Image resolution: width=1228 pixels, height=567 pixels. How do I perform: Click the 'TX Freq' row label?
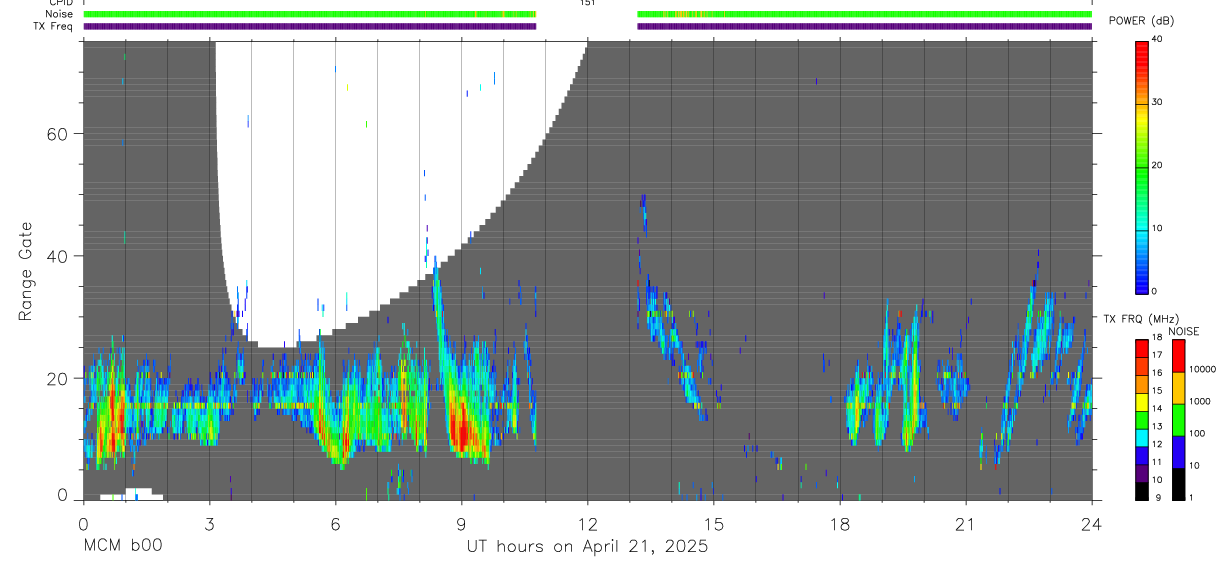53,26
